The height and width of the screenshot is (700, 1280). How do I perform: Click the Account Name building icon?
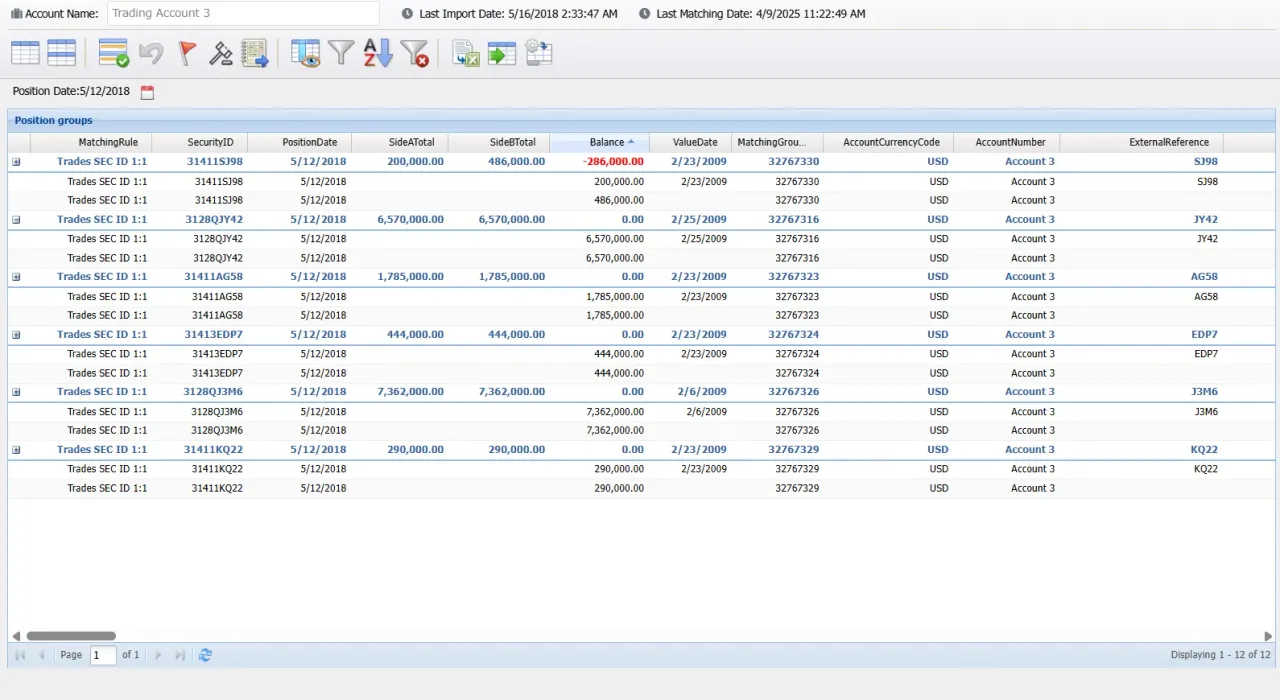pyautogui.click(x=16, y=14)
